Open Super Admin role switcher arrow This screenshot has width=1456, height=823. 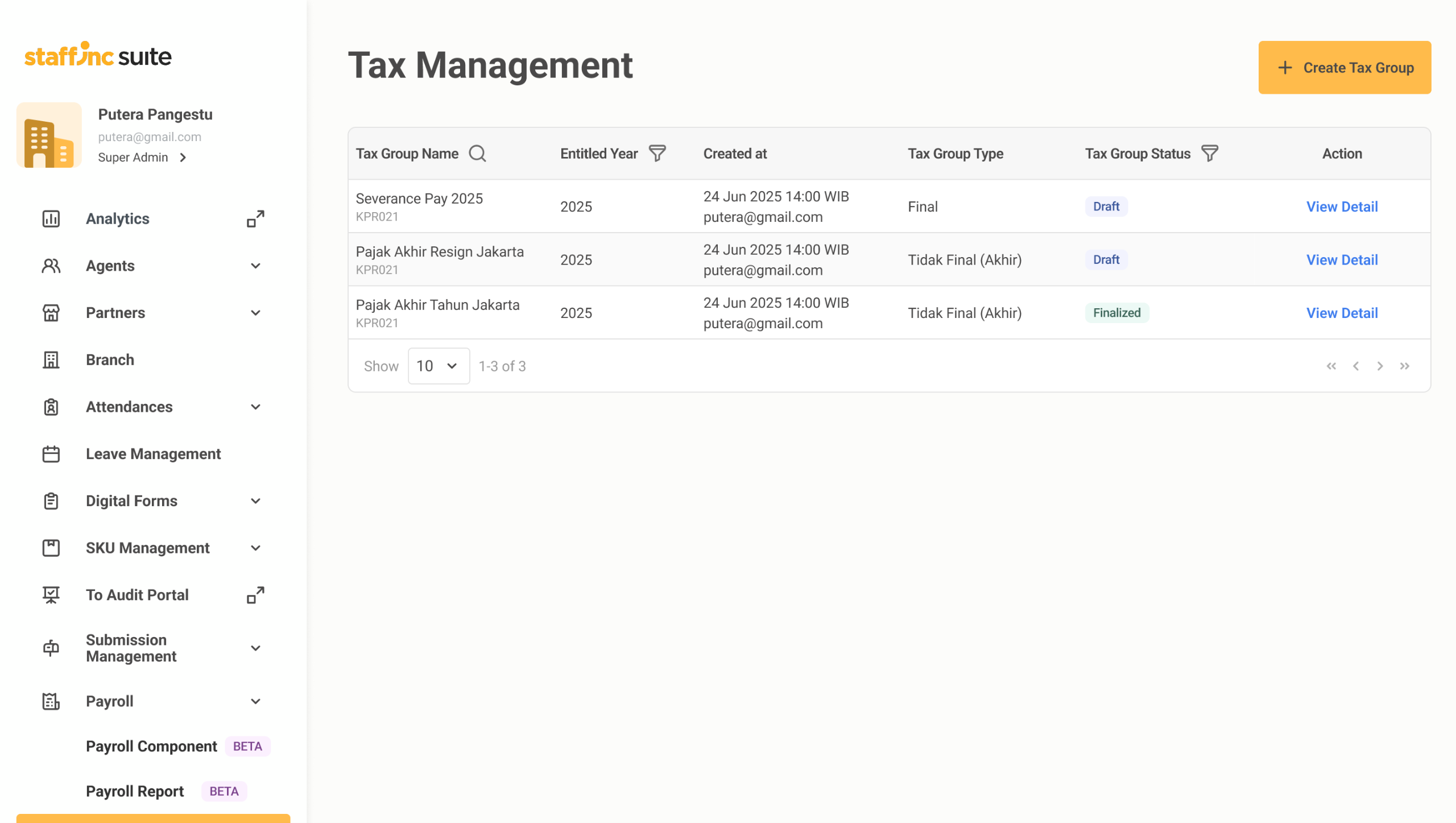click(183, 158)
